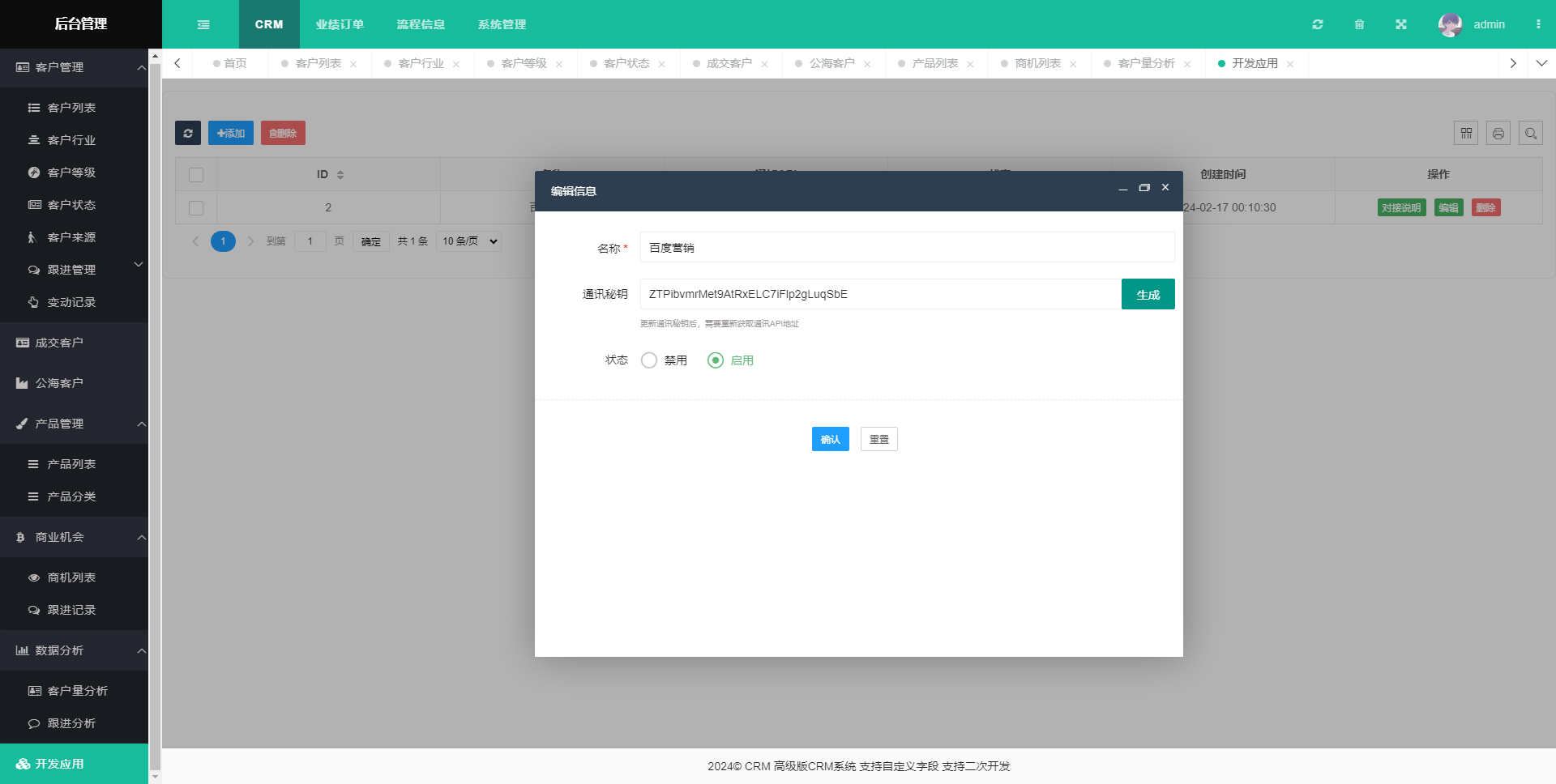Close the 成交客户 tab

(764, 64)
